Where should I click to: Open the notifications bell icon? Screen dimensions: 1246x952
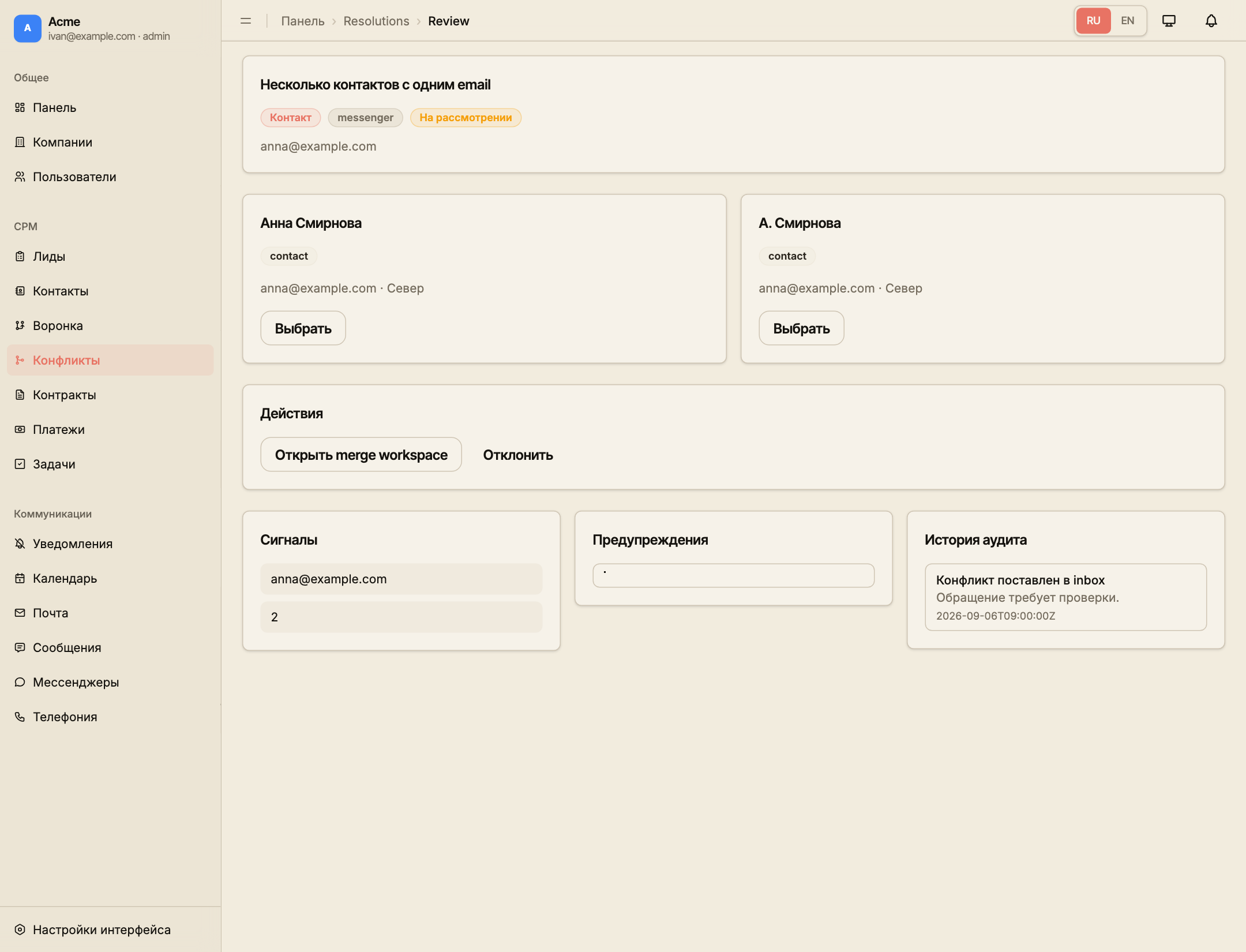(1211, 21)
